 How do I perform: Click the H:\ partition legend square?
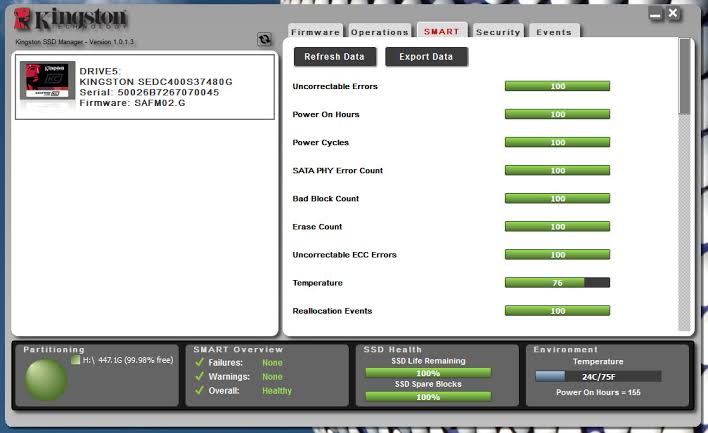[75, 360]
